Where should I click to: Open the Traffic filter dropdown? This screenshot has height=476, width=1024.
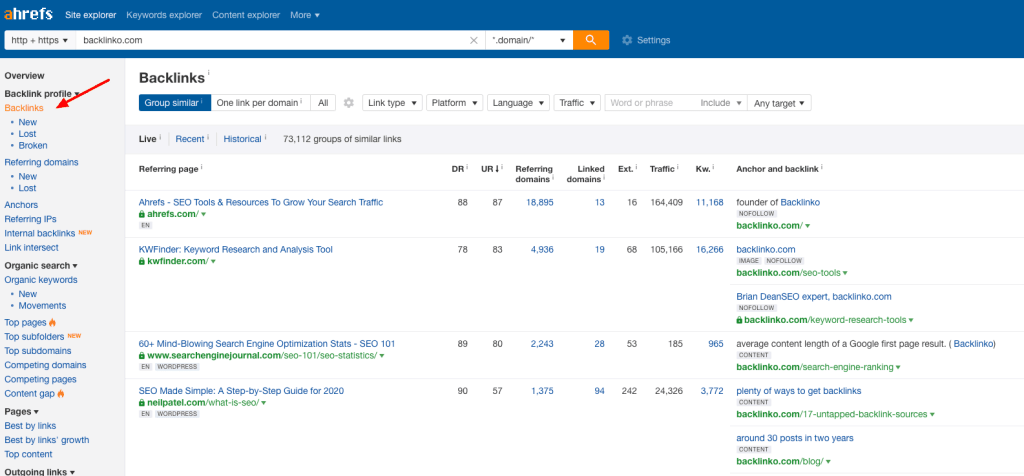(x=577, y=103)
